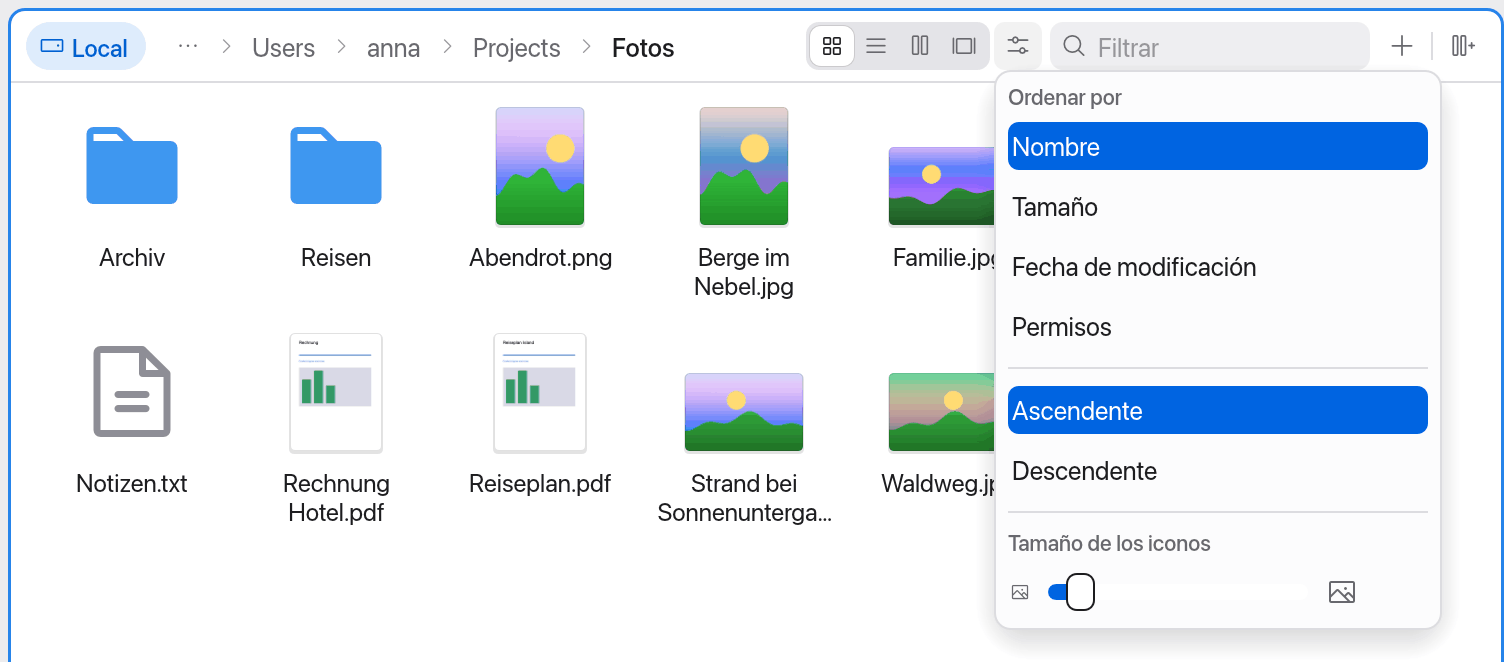The image size is (1504, 662).
Task: Open the Archiv folder icon
Action: click(132, 166)
